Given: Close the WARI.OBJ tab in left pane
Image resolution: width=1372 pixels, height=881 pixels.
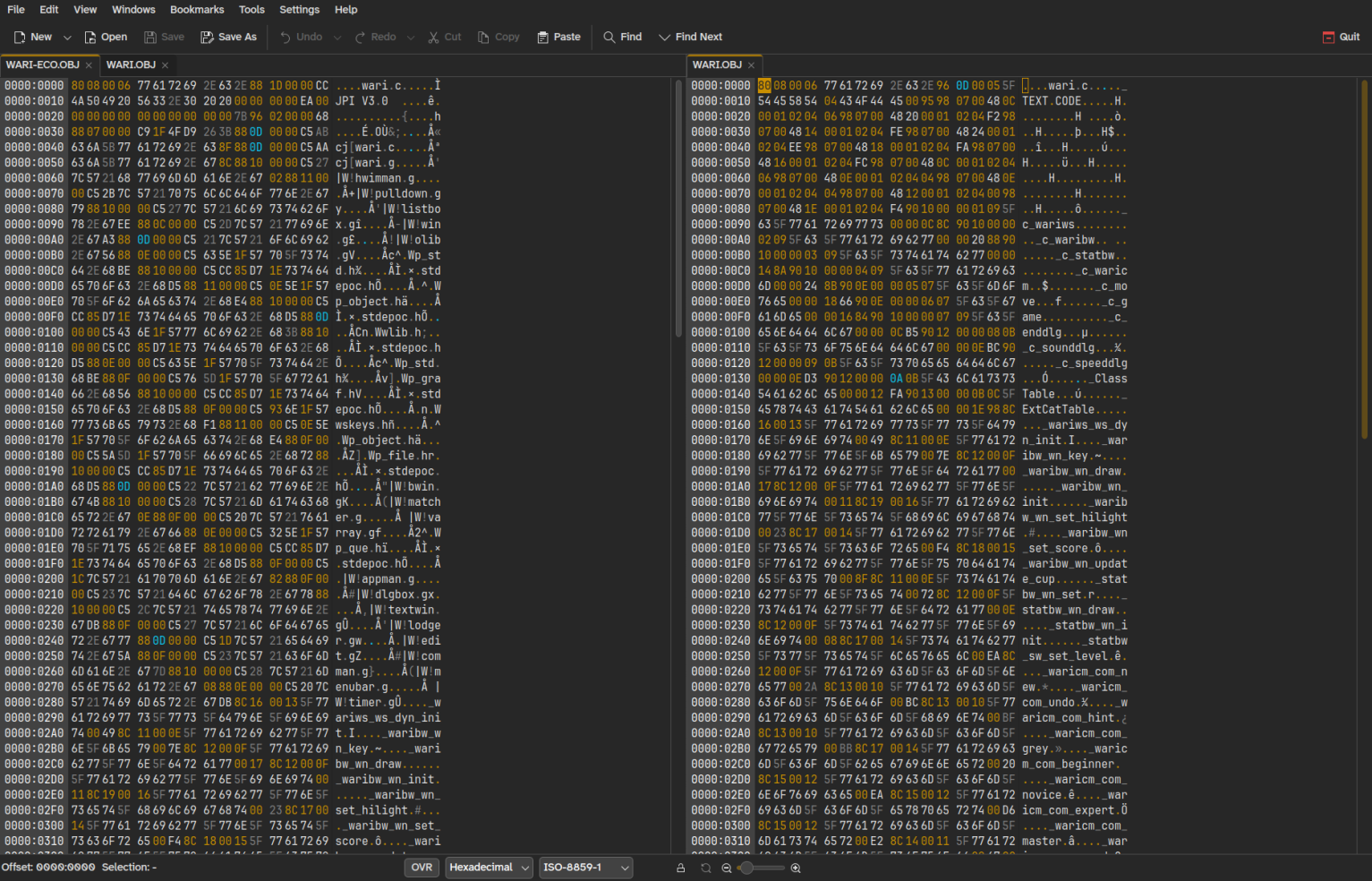Looking at the screenshot, I should (x=166, y=65).
